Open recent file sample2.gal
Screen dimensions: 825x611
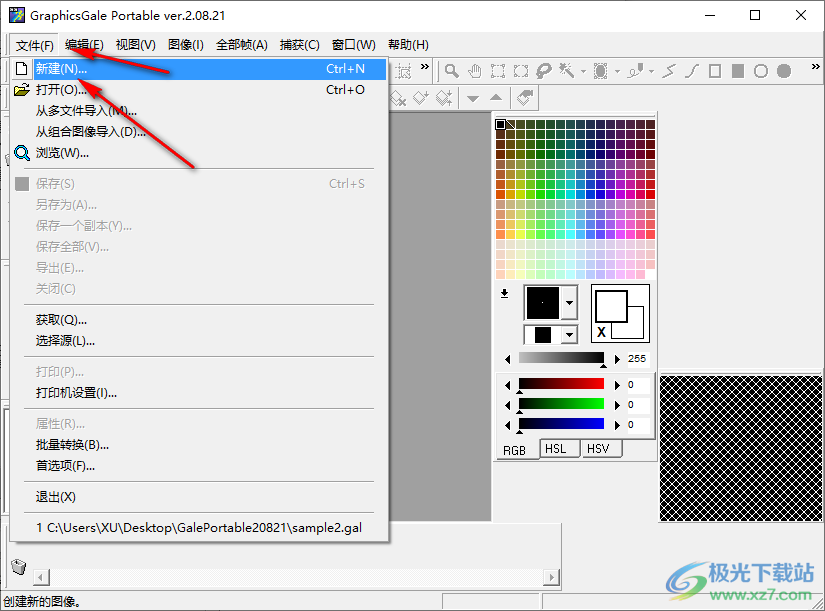click(x=199, y=528)
